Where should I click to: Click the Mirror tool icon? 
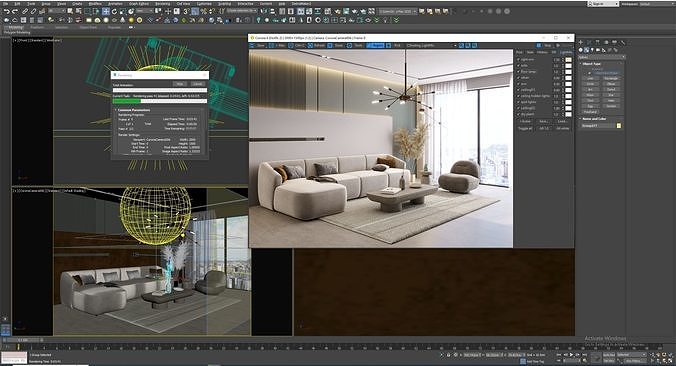click(263, 11)
